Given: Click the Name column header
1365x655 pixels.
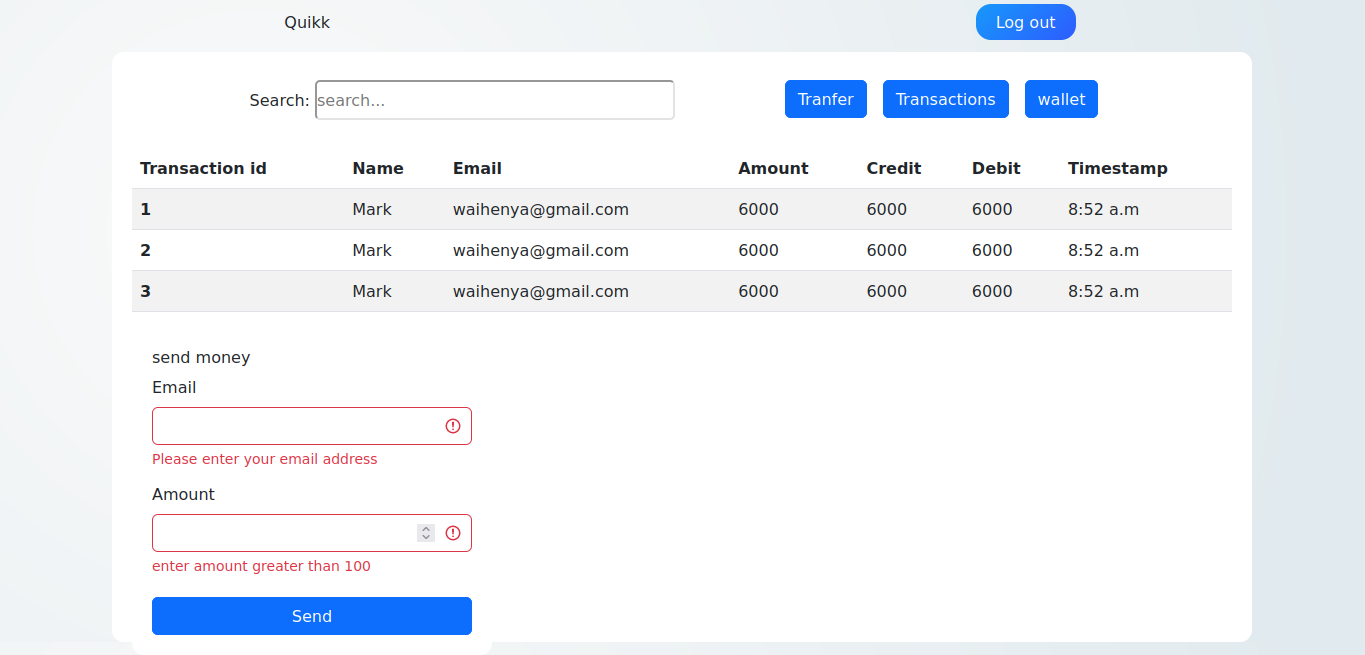Looking at the screenshot, I should point(378,168).
